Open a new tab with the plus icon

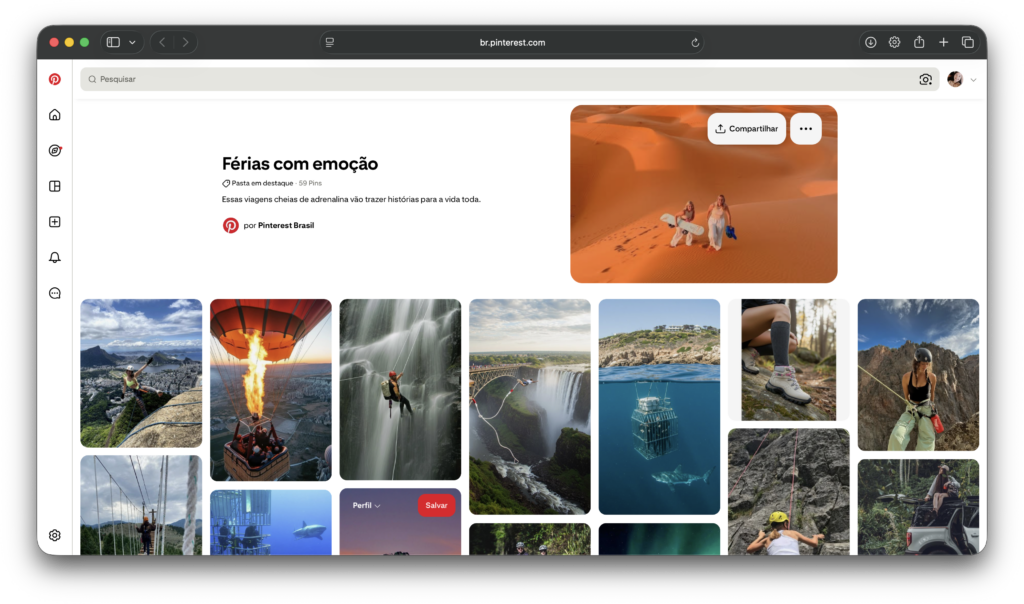click(x=944, y=42)
